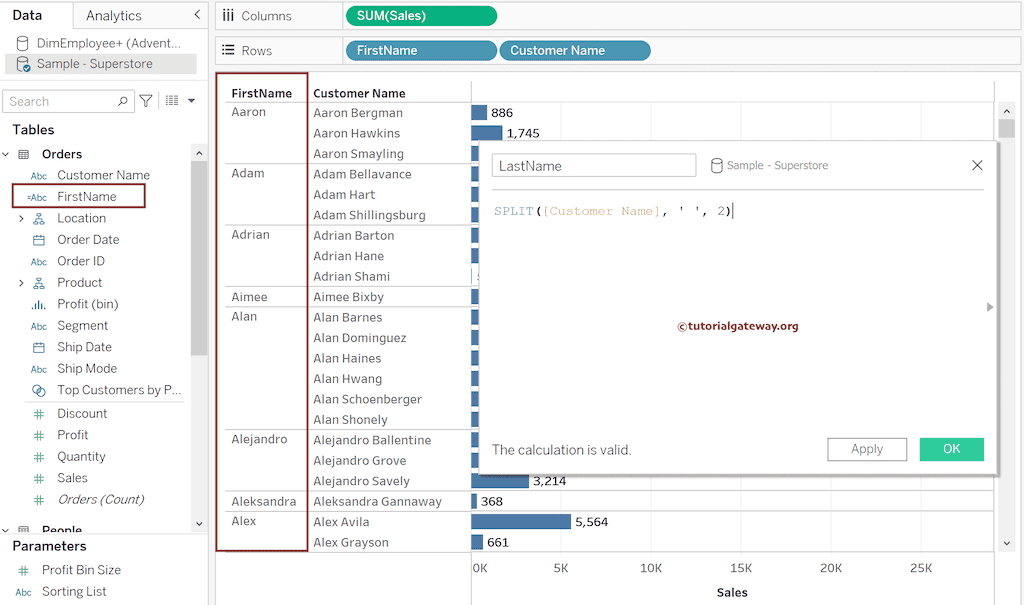The image size is (1024, 605).
Task: Select the Aleksandra Gannaway row
Action: 377,502
